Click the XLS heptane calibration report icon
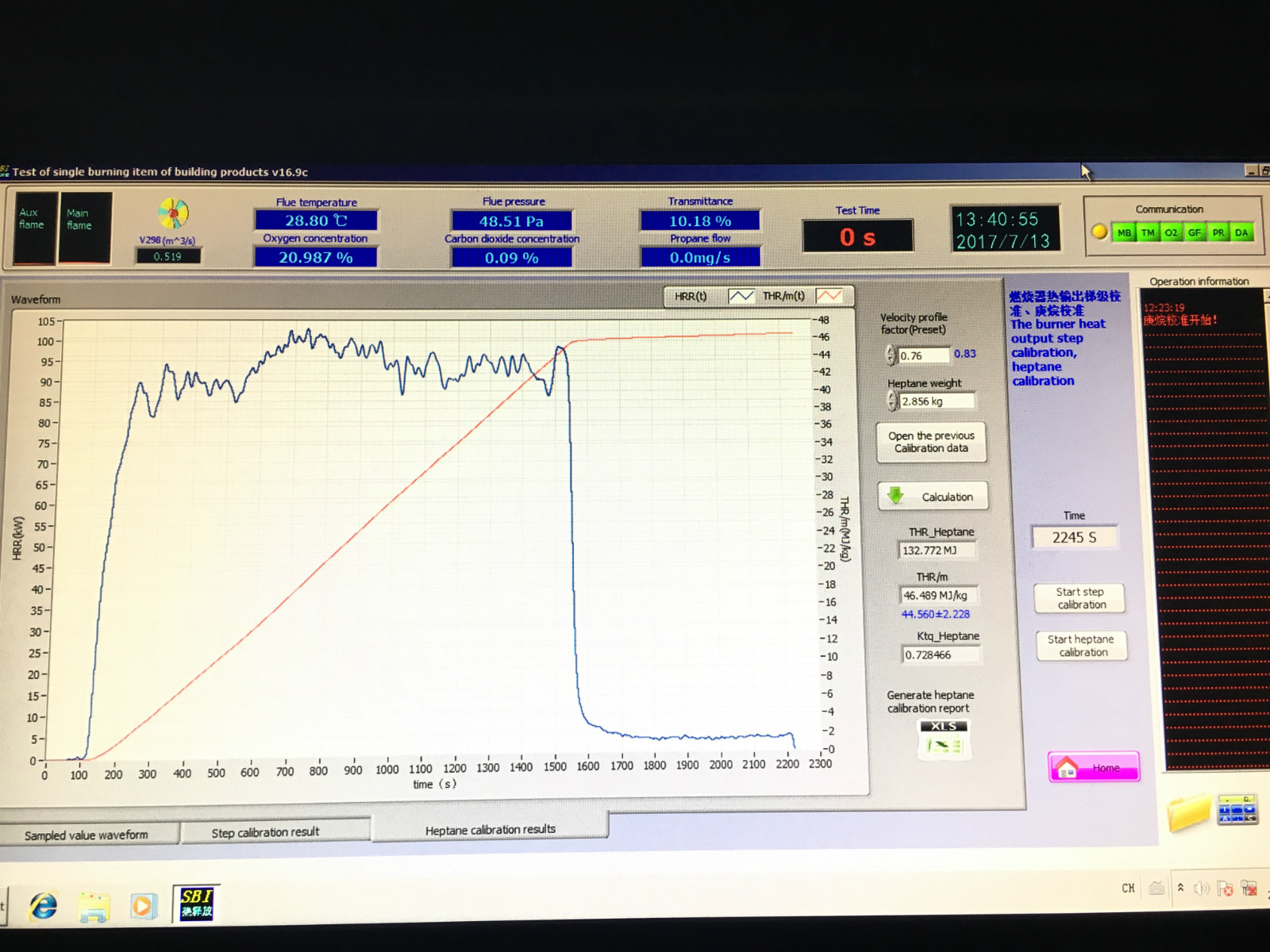The image size is (1270, 952). point(943,739)
